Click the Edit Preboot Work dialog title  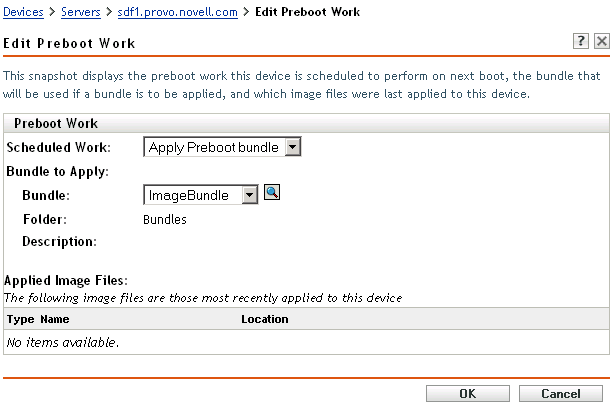pos(70,44)
